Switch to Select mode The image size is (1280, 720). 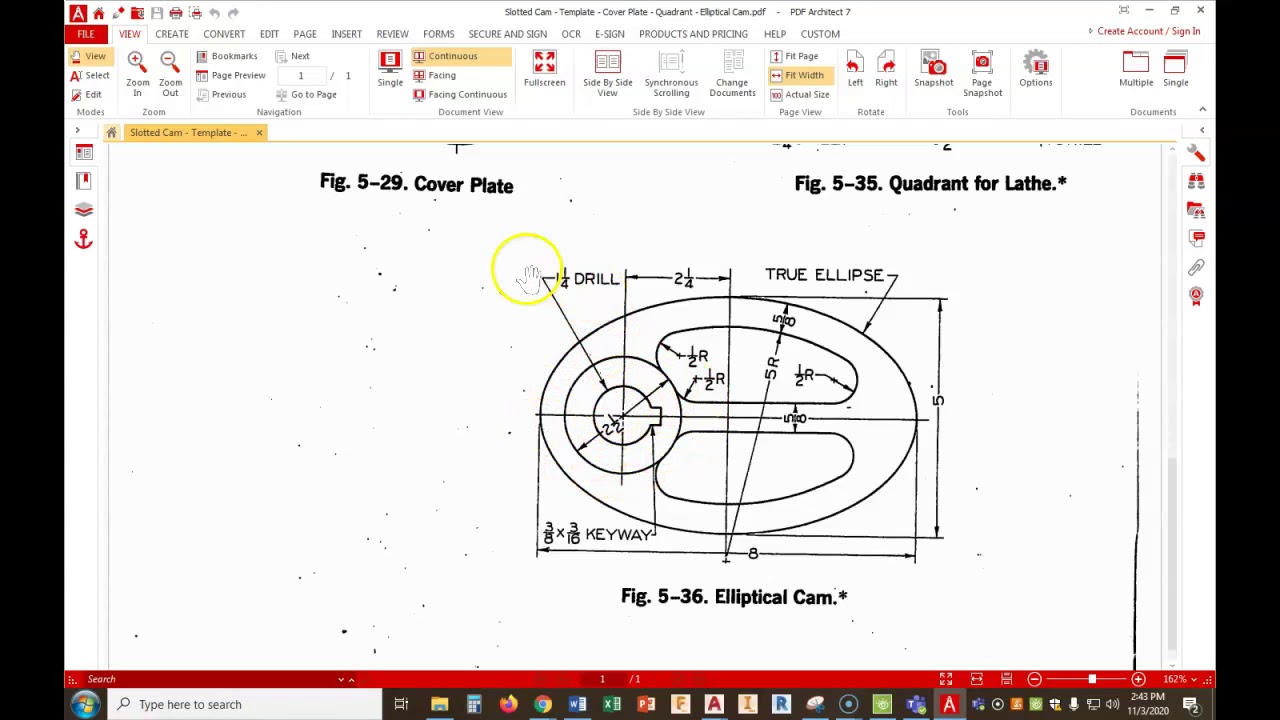tap(90, 75)
